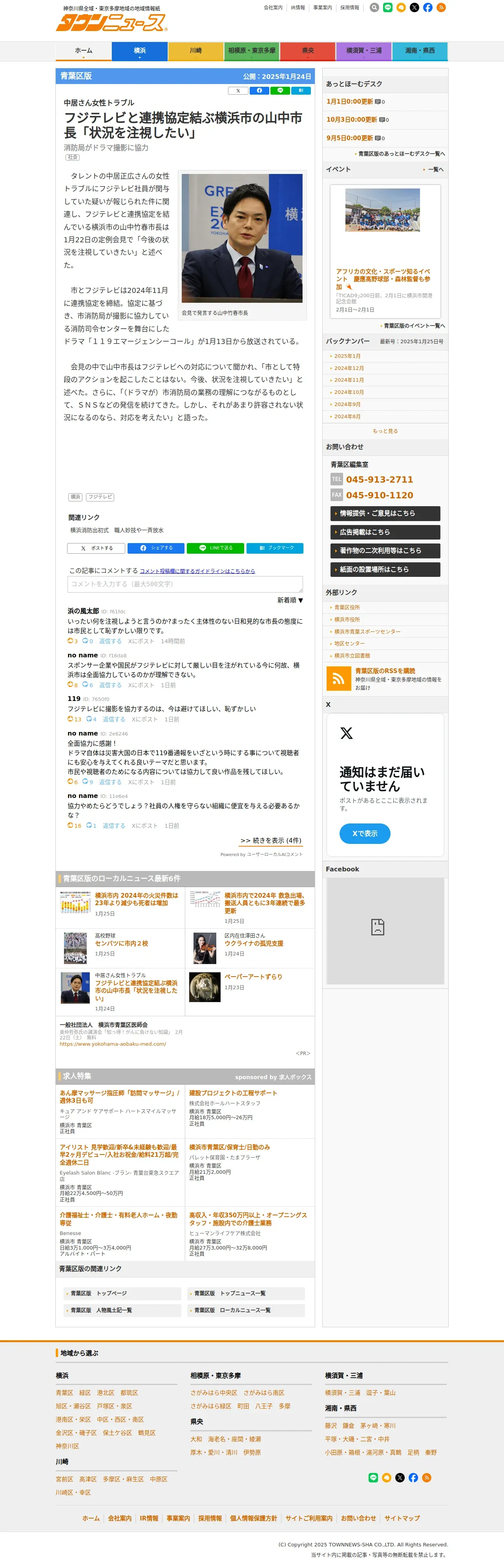Share via small LINE button above headline
This screenshot has height=1568, width=504.
[x=280, y=91]
